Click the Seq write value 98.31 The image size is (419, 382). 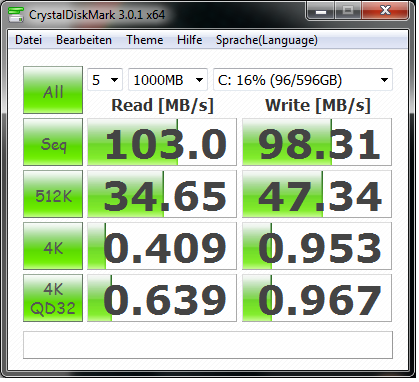pos(317,142)
